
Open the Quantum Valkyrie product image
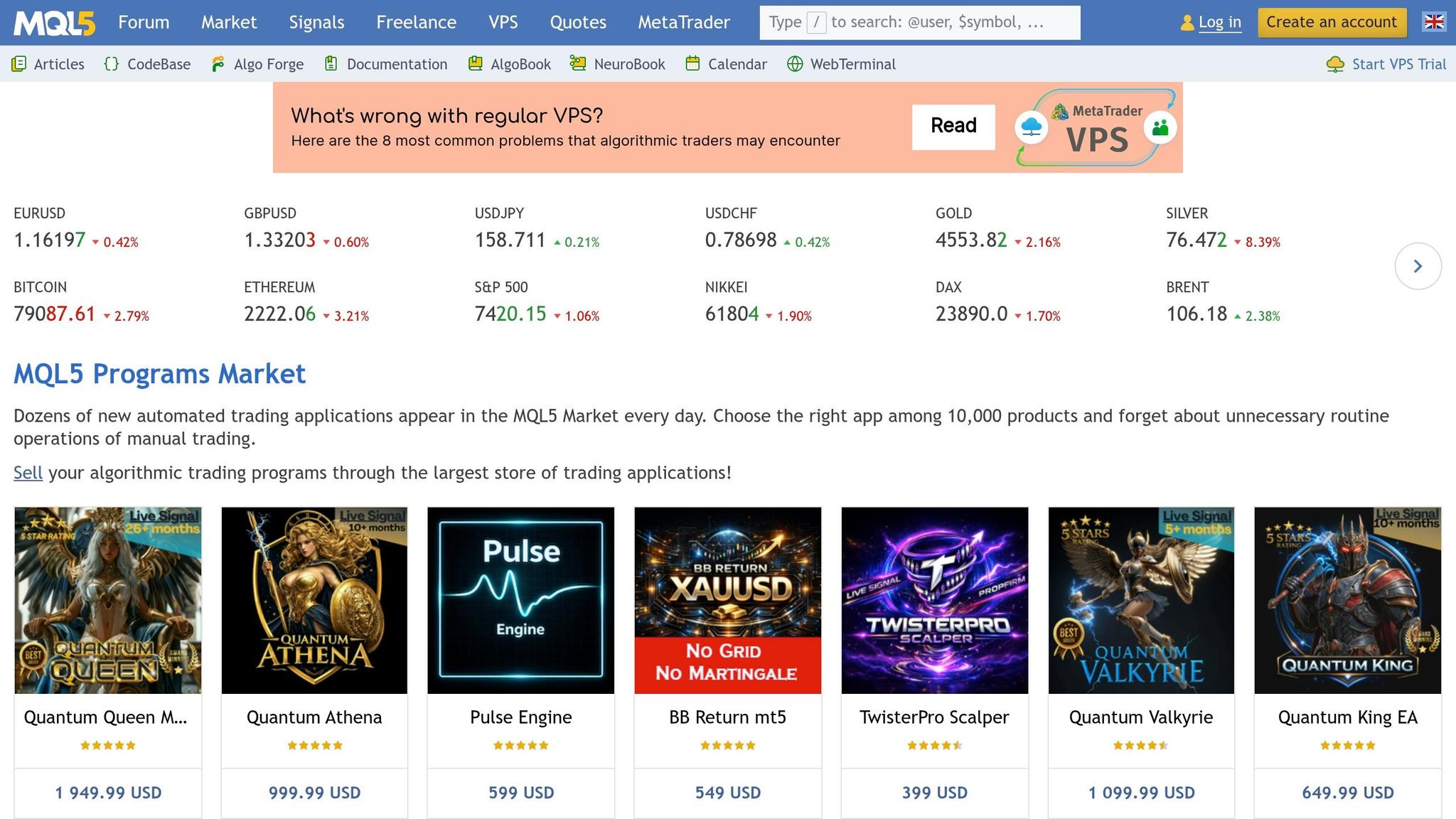[x=1141, y=601]
